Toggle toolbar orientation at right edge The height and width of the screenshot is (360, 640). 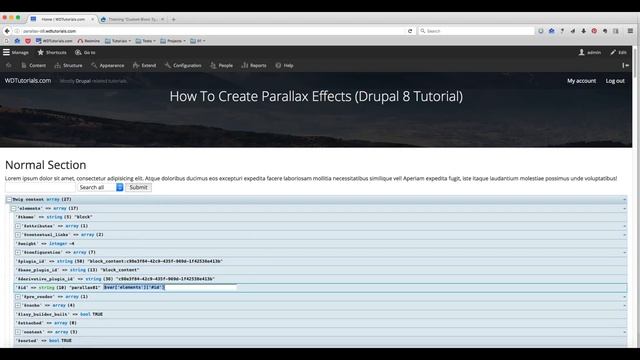625,65
